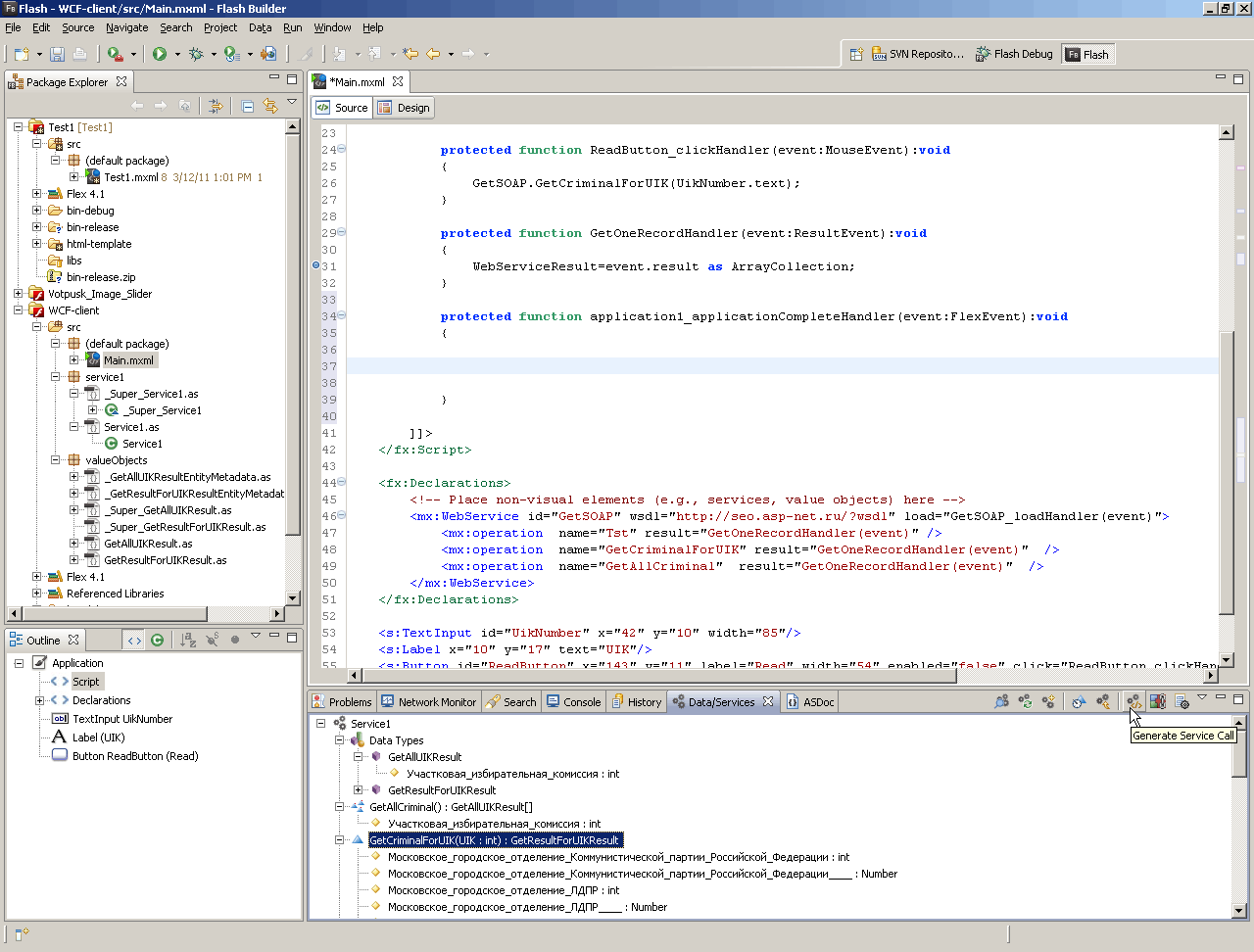Click the green Run button in toolbar

click(x=160, y=54)
